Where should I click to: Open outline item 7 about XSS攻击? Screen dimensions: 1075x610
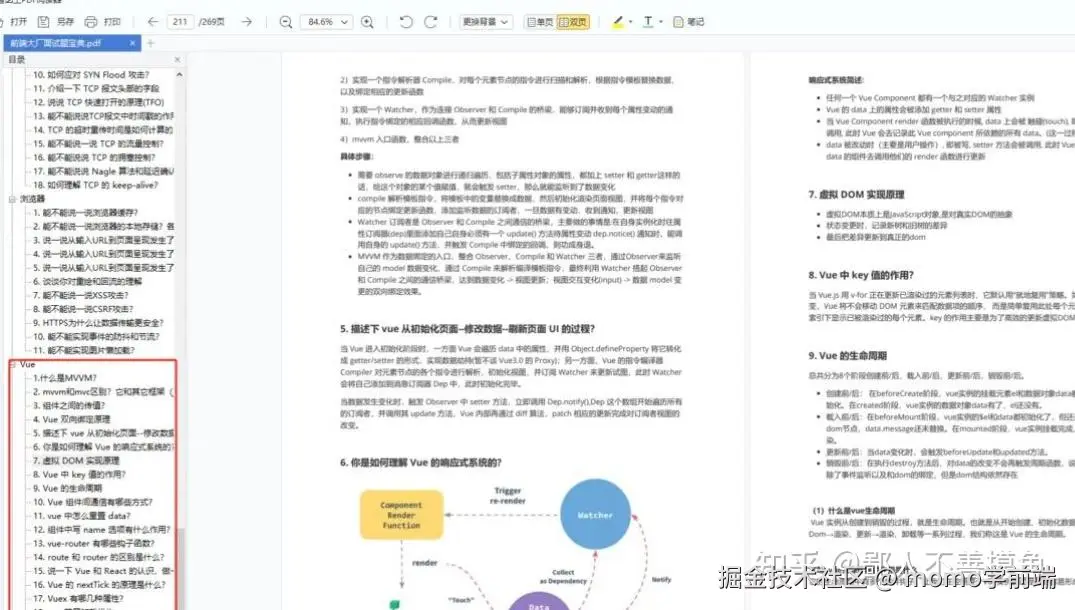[x=81, y=295]
